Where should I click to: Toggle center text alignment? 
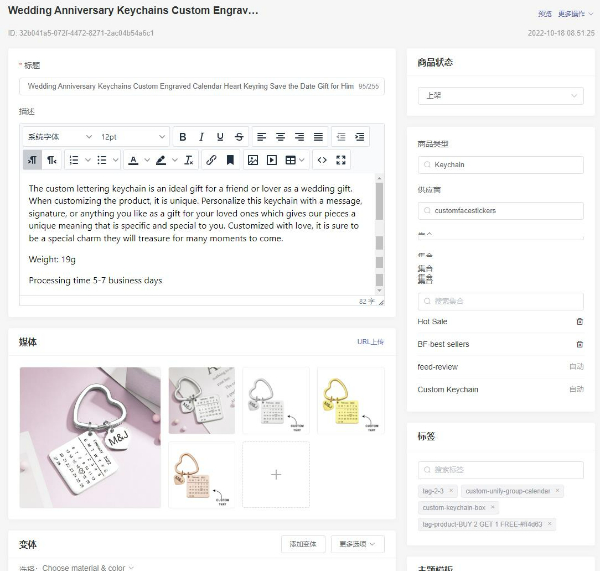280,137
